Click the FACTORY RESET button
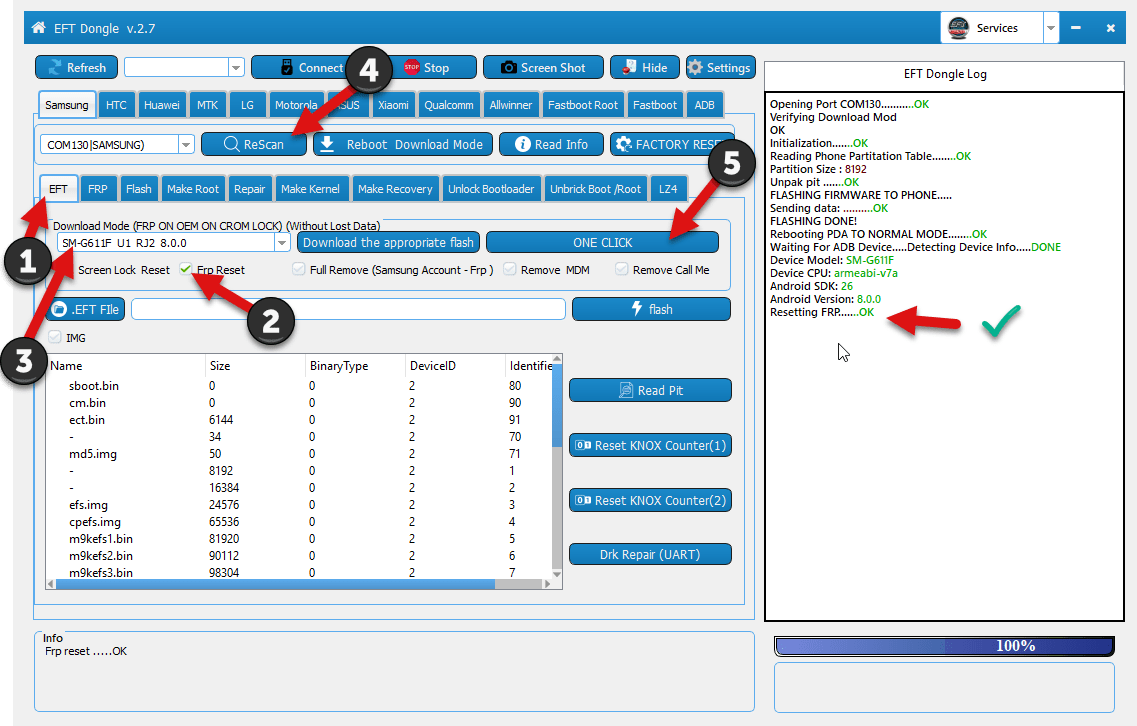1137x726 pixels. pyautogui.click(x=672, y=144)
